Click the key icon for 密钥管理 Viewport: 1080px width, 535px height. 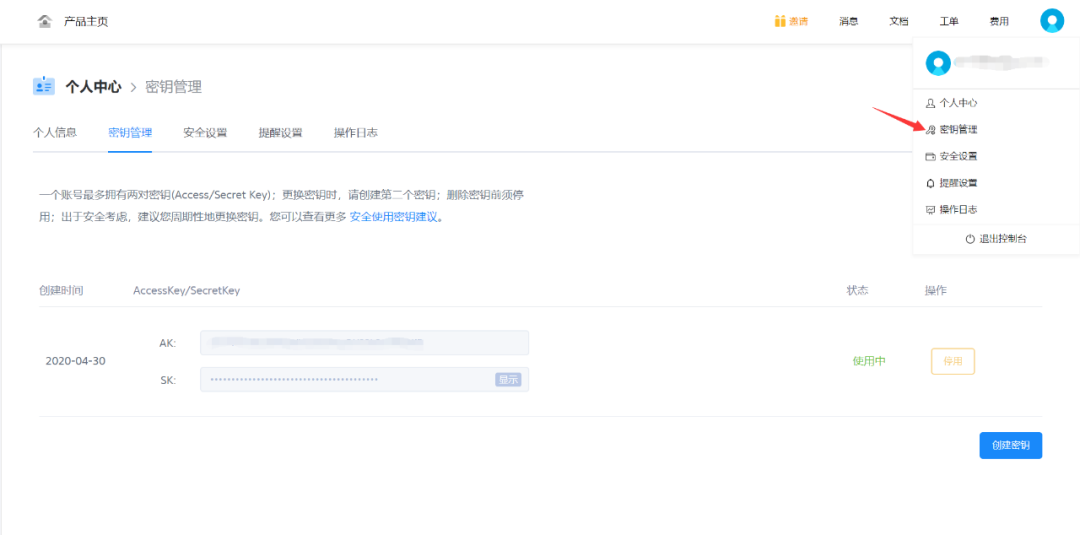coord(930,130)
